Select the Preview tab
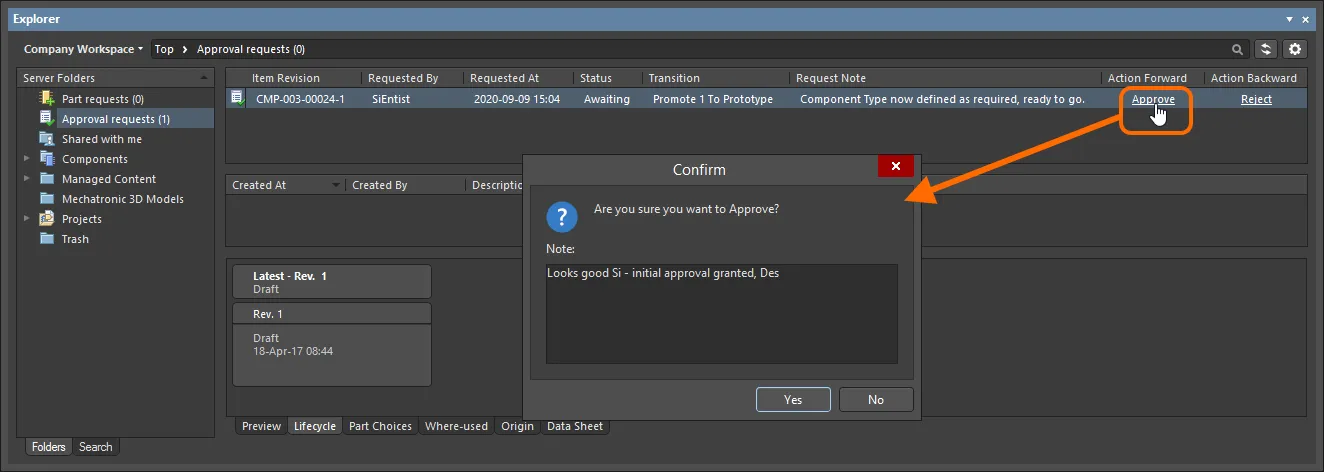This screenshot has width=1324, height=472. [261, 426]
